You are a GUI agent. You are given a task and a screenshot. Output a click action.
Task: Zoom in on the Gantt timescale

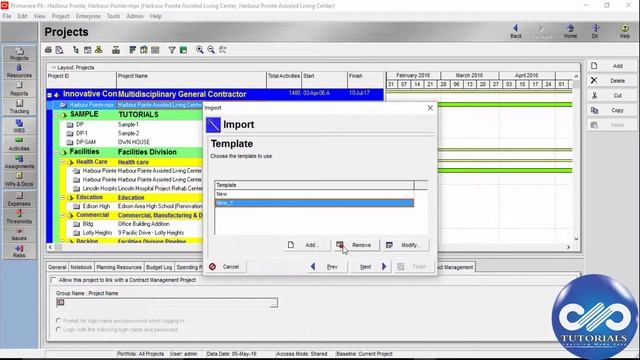200,50
